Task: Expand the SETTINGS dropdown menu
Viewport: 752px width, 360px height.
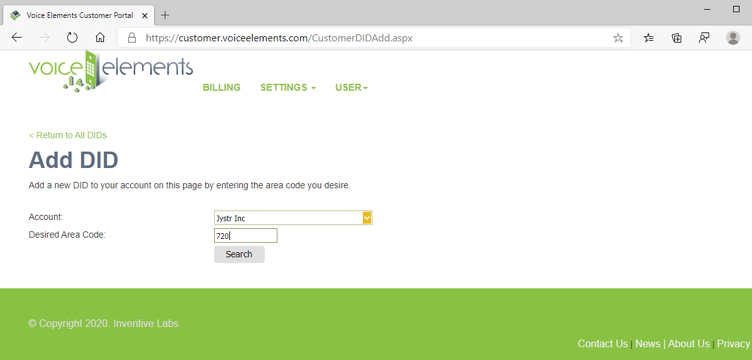Action: coord(288,88)
